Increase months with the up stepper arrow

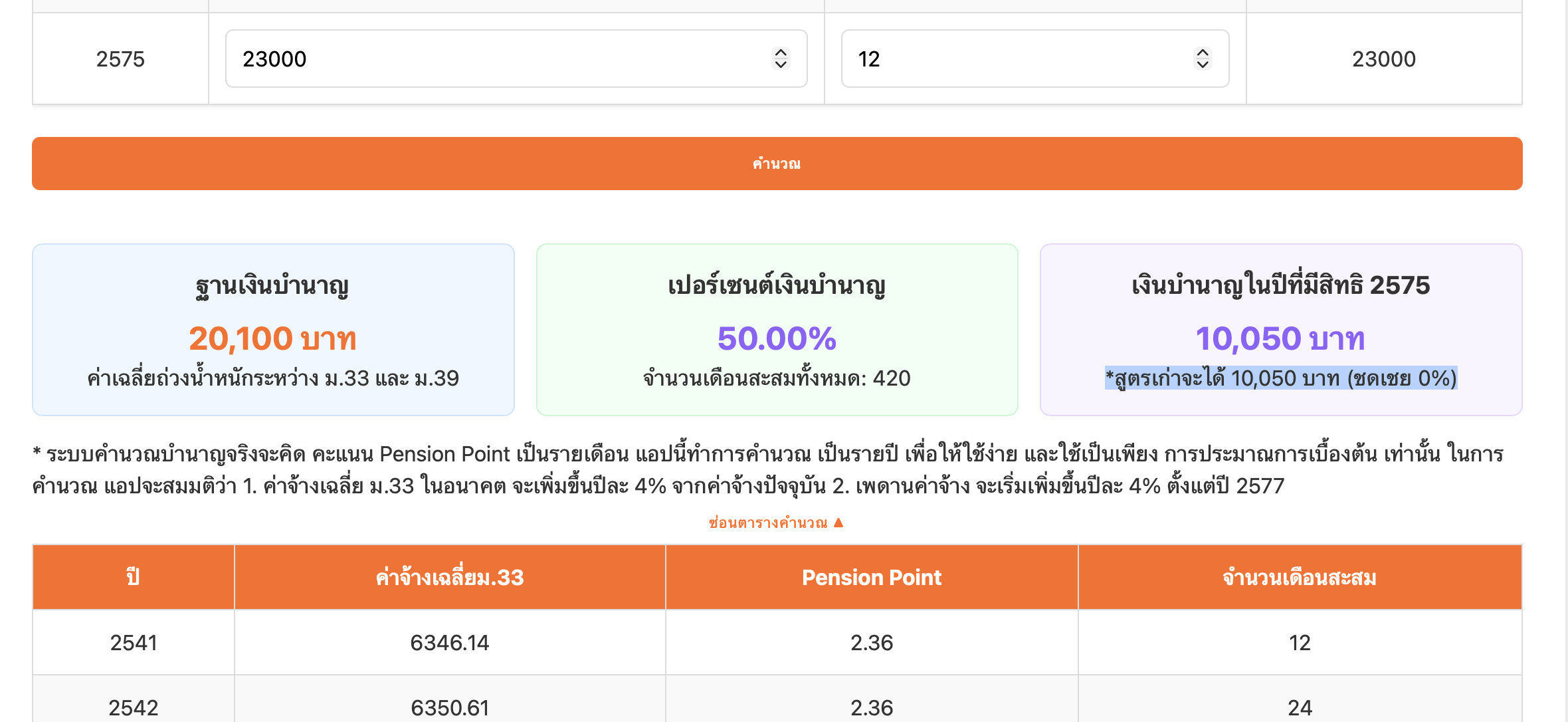click(x=1202, y=53)
